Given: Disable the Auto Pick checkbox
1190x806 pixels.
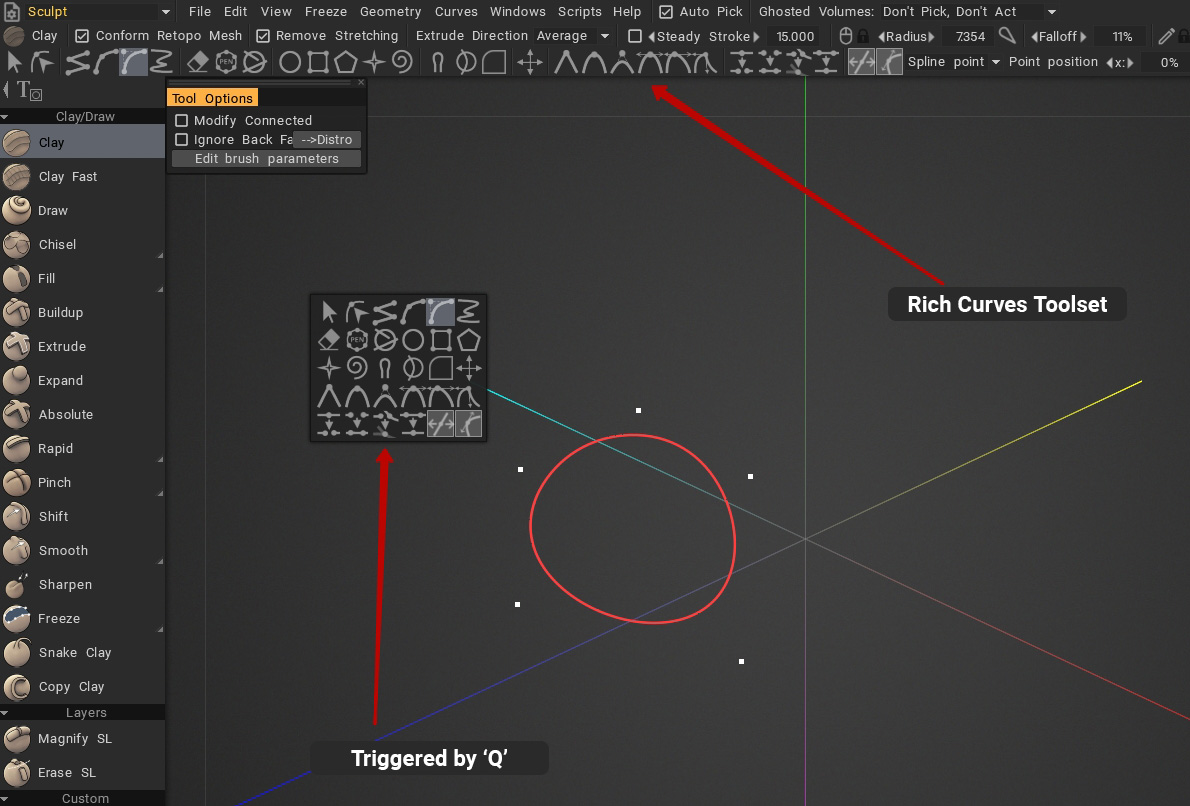Looking at the screenshot, I should click(x=667, y=12).
